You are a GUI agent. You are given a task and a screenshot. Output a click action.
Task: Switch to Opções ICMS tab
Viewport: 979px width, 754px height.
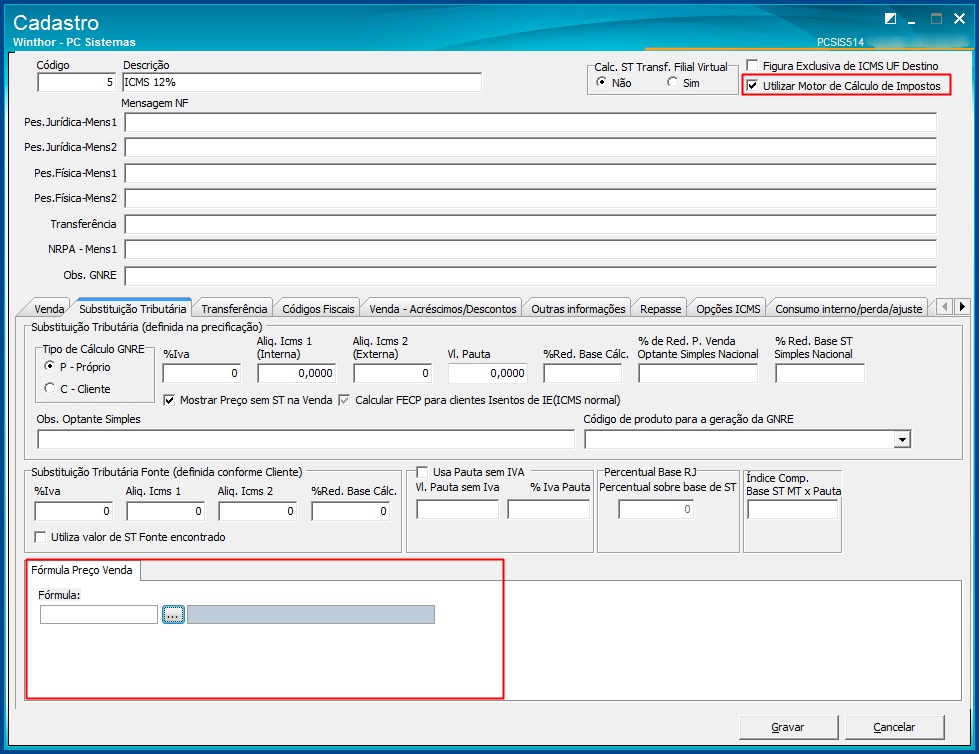point(728,308)
